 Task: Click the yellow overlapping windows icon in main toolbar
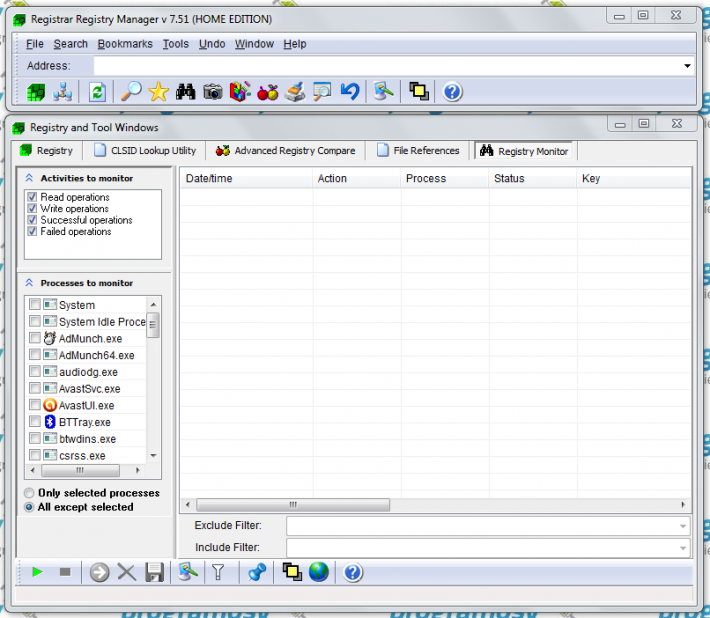[x=419, y=91]
